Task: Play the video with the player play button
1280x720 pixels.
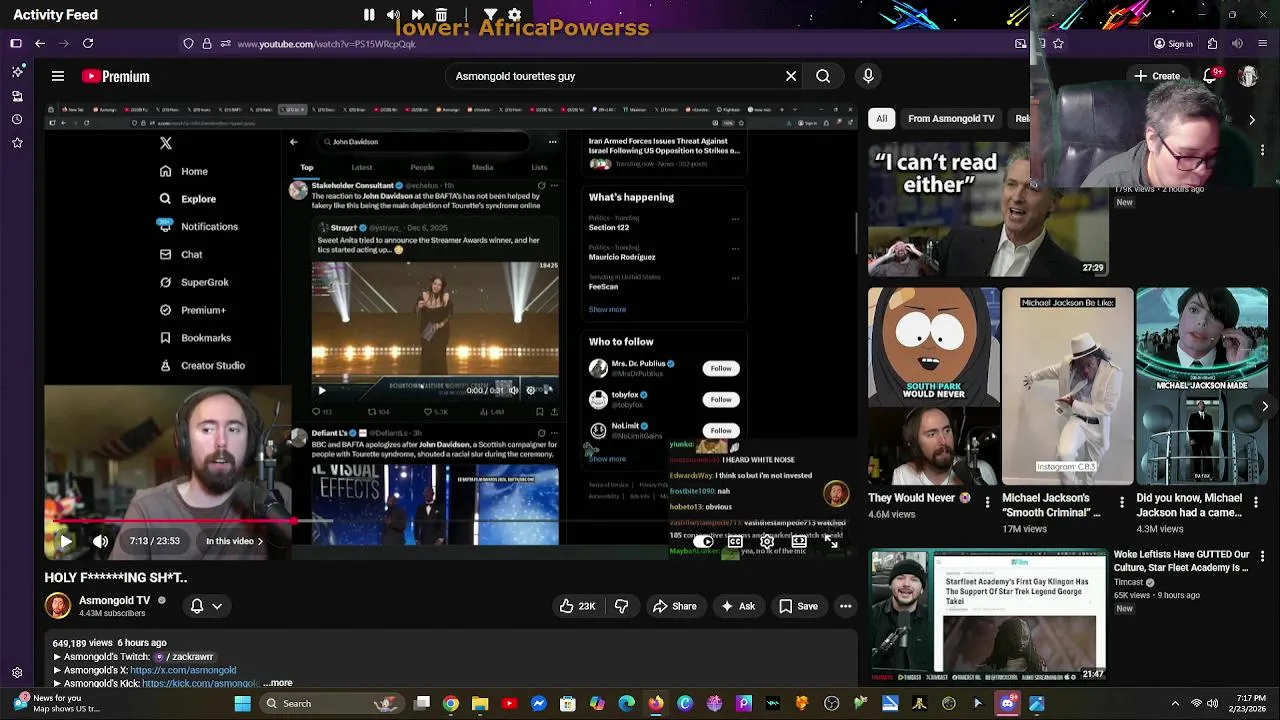Action: pos(65,541)
